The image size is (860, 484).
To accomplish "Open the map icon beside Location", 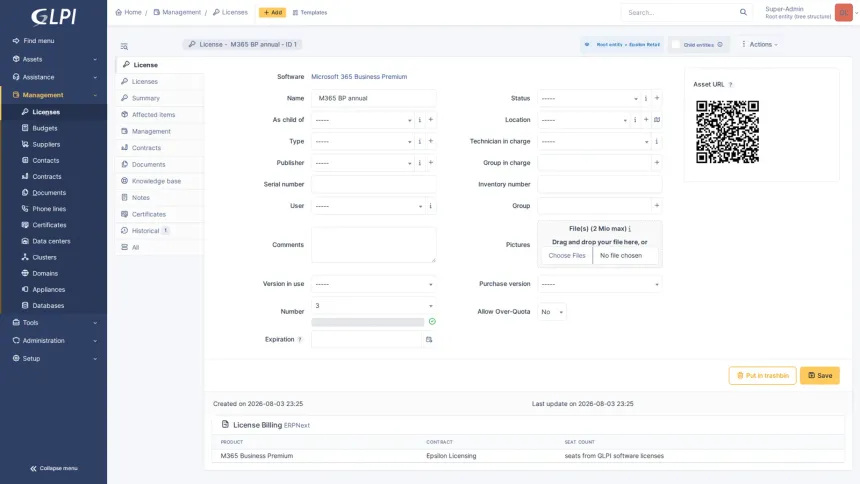I will tap(657, 120).
